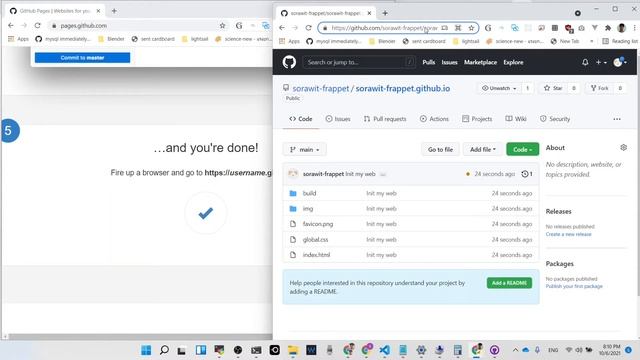Viewport: 640px width, 360px height.
Task: Open the Add file dropdown
Action: pos(483,149)
